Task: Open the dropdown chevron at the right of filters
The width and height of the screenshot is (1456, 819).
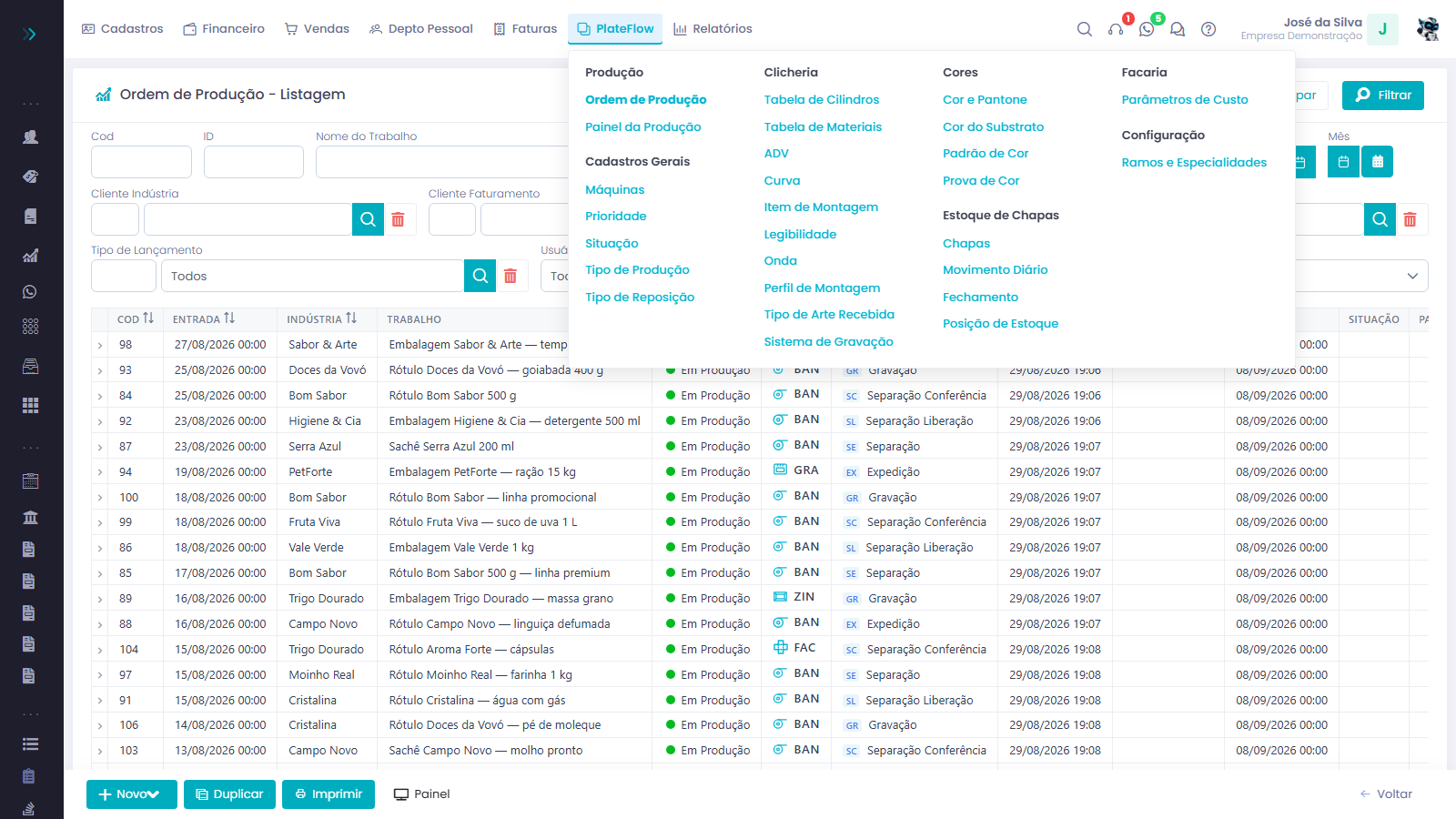Action: click(1412, 276)
